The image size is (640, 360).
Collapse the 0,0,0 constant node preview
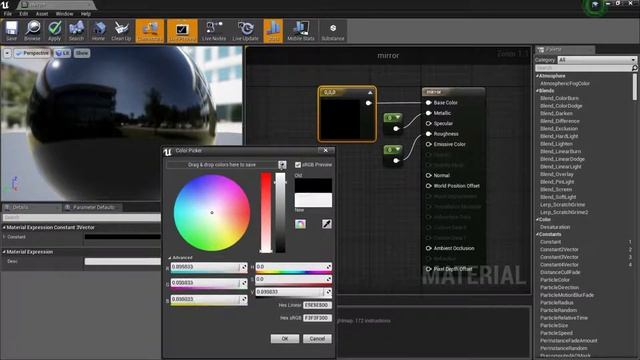[x=370, y=93]
